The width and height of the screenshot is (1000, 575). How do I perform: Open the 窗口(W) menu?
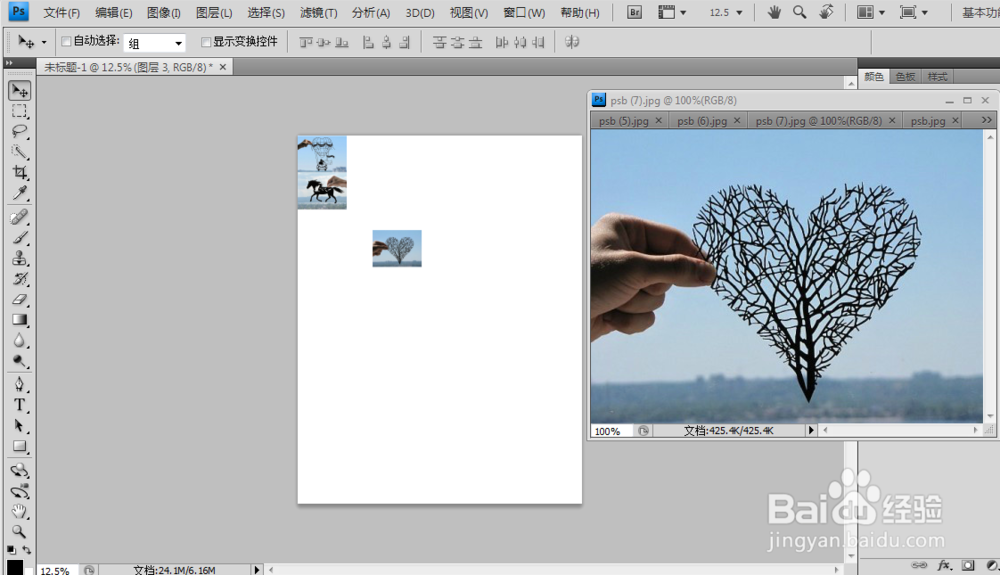coord(524,13)
